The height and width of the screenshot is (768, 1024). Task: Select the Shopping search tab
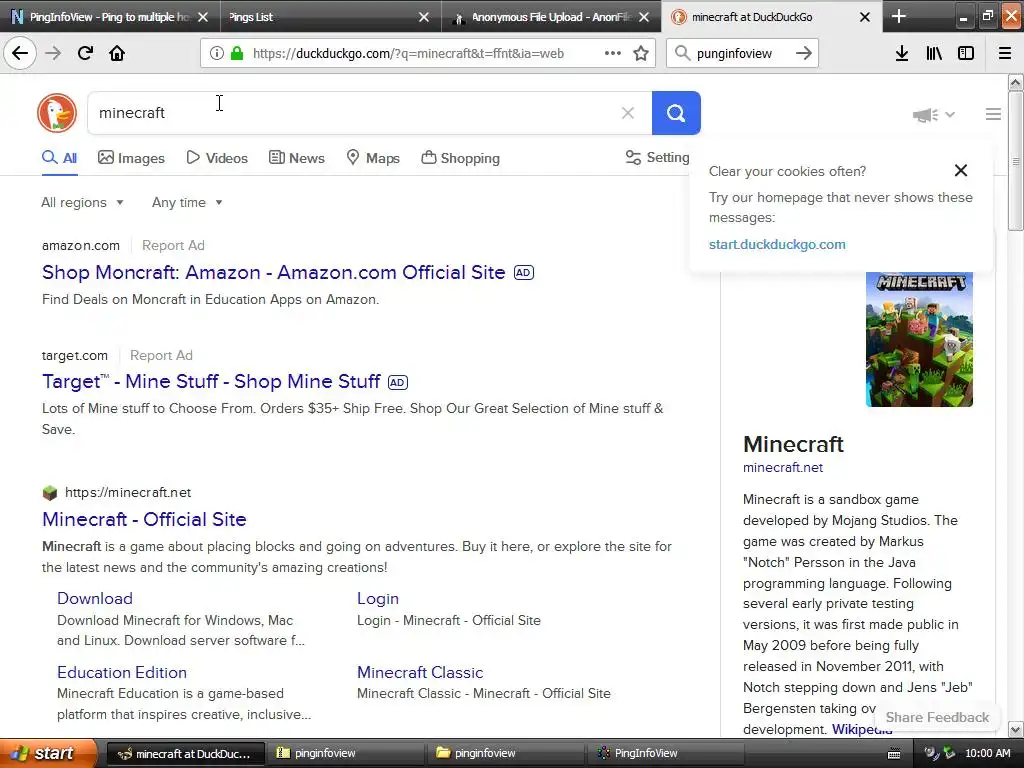(x=460, y=158)
